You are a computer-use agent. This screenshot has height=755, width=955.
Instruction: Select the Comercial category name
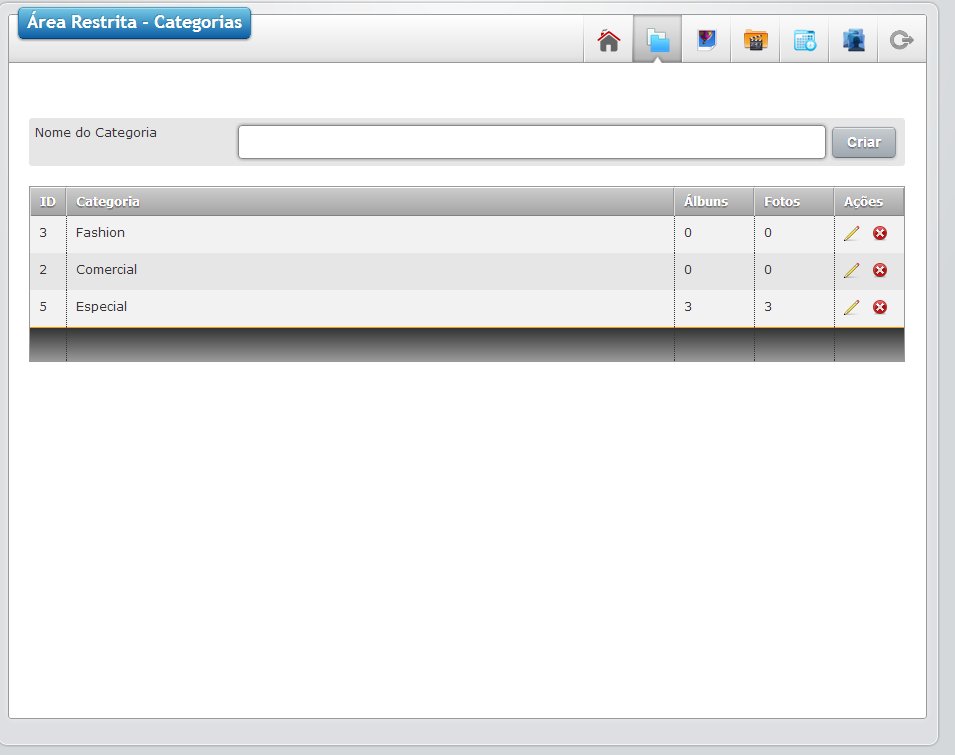coord(107,270)
